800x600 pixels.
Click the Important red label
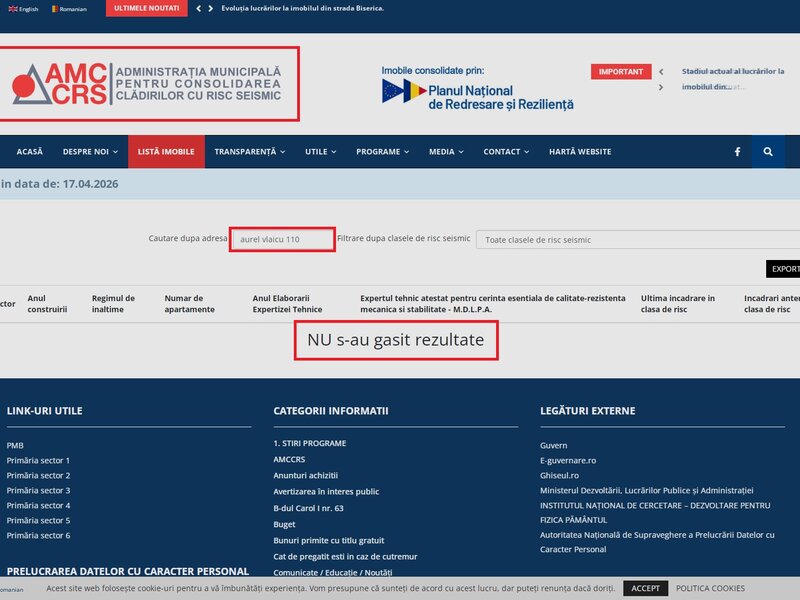(621, 71)
